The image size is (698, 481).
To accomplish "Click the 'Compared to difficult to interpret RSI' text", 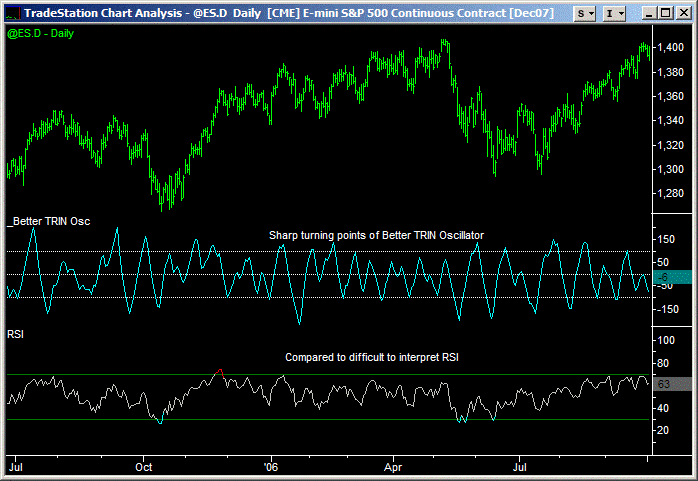I will 372,357.
